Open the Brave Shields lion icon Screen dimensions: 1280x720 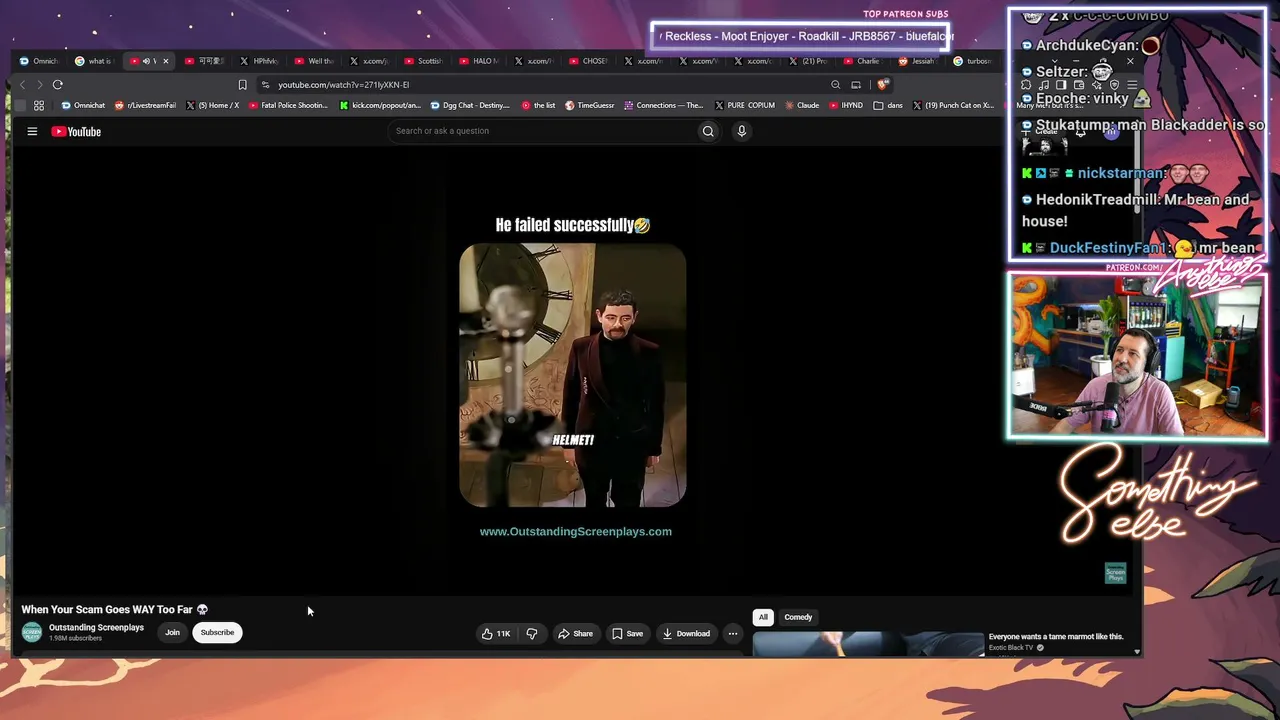point(881,85)
